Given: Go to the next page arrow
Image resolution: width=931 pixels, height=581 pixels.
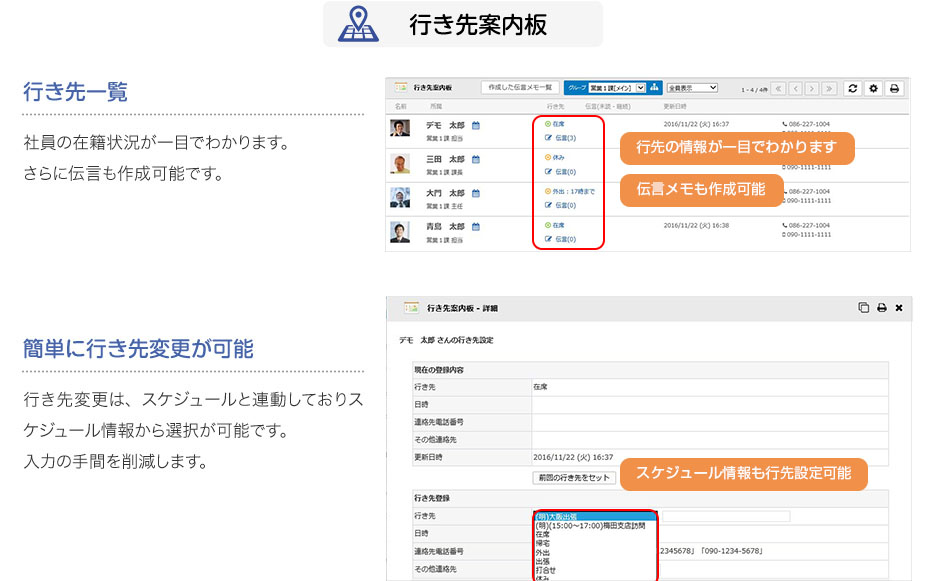Looking at the screenshot, I should 813,89.
